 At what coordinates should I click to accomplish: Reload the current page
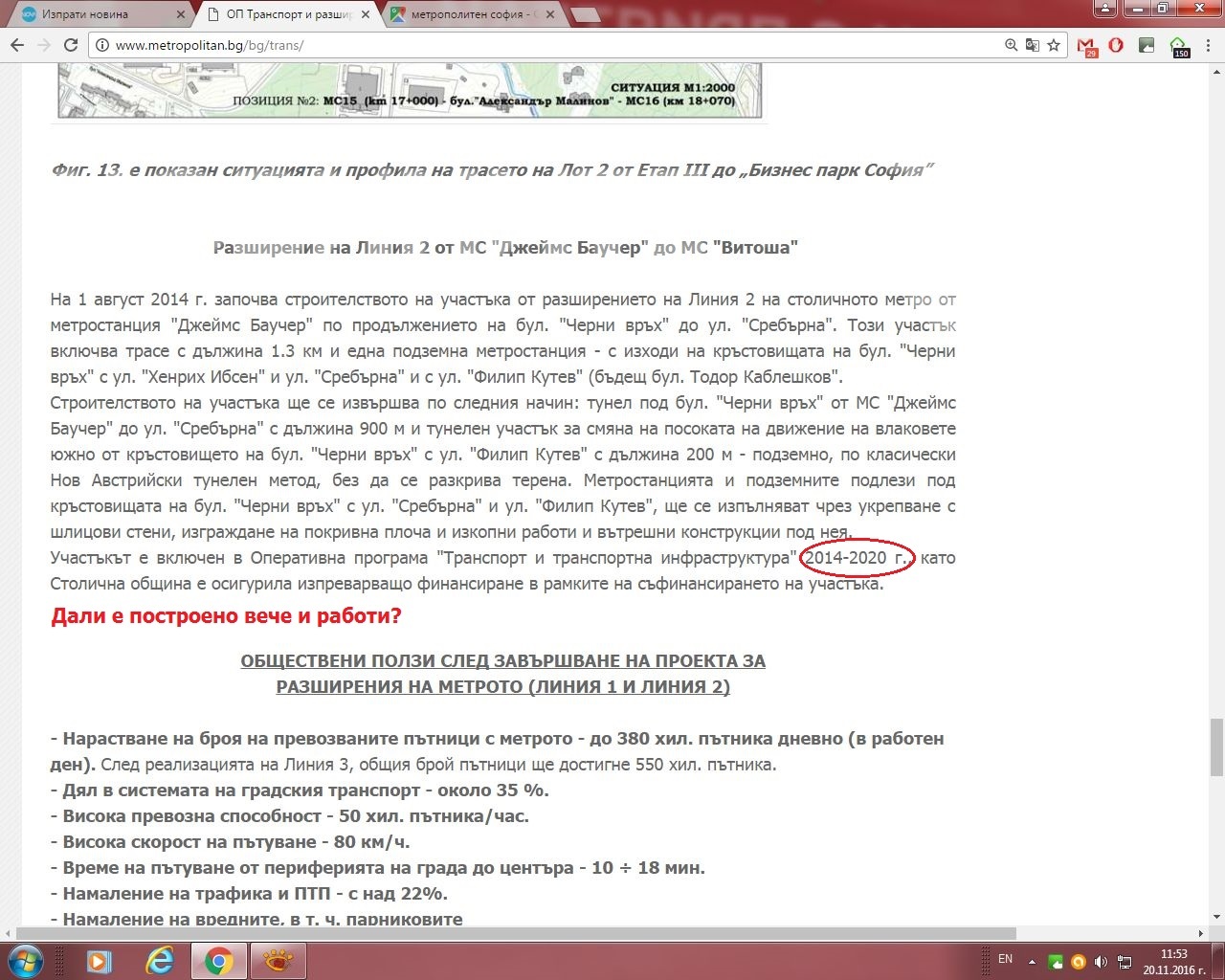click(70, 45)
